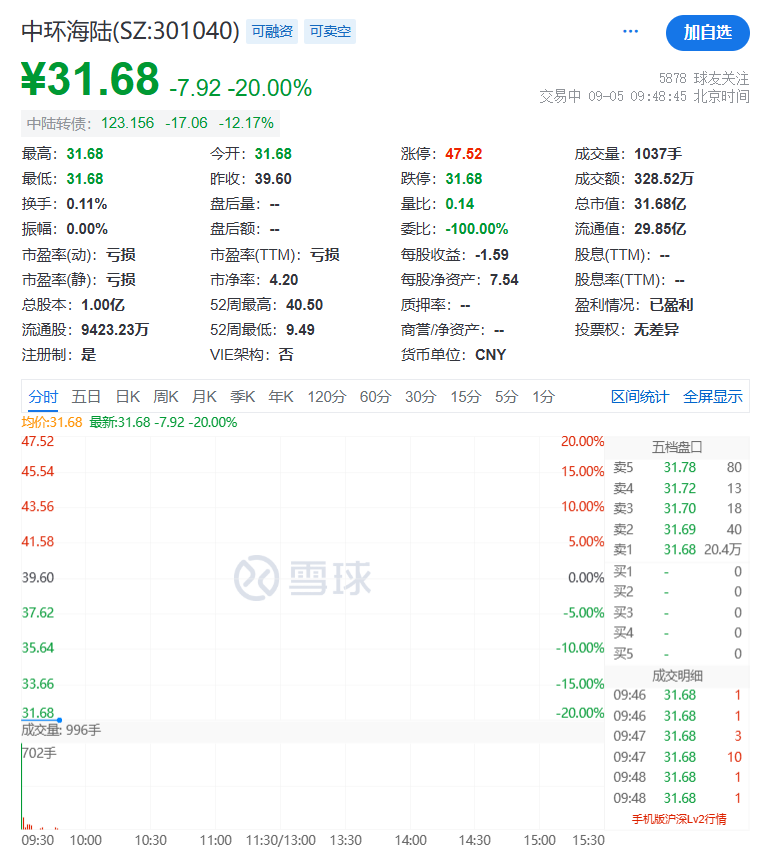Switch to the 五日 chart tab

coord(86,397)
